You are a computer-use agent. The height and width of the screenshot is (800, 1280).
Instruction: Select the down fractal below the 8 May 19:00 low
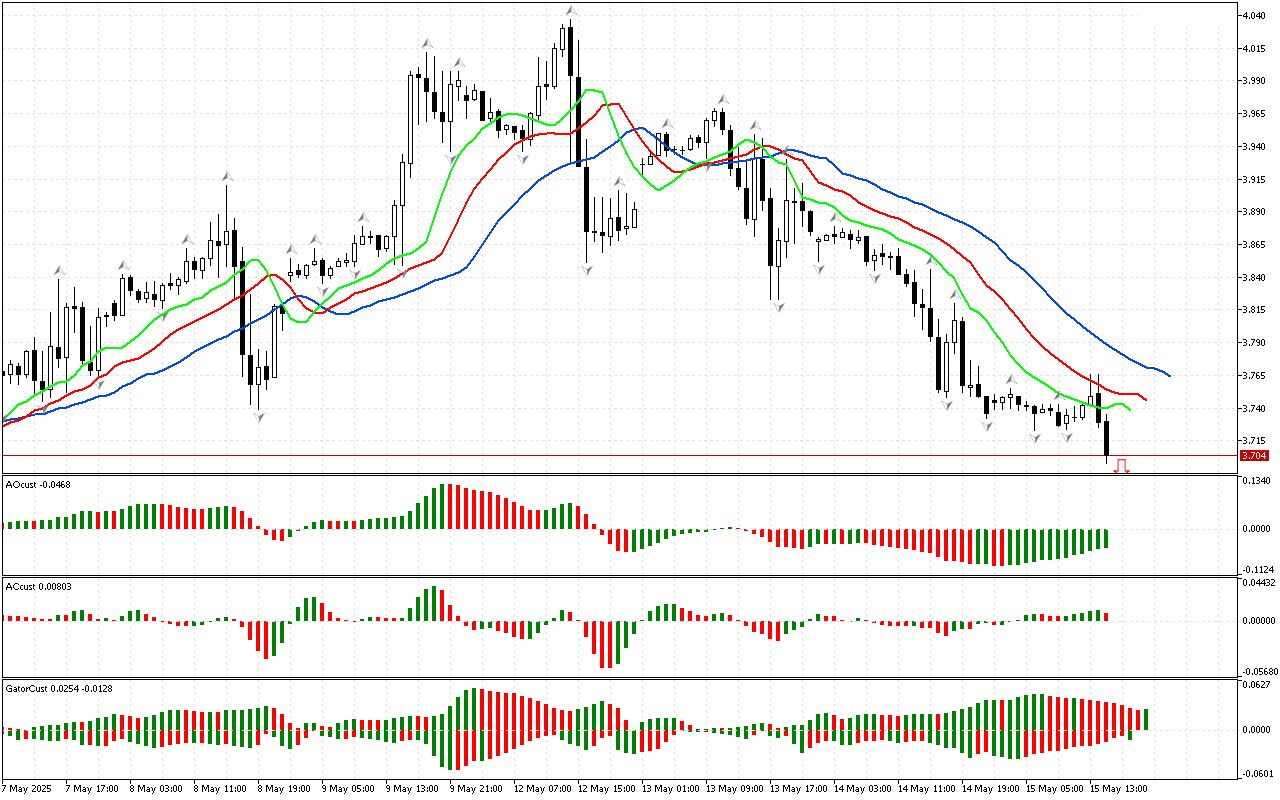tap(258, 416)
